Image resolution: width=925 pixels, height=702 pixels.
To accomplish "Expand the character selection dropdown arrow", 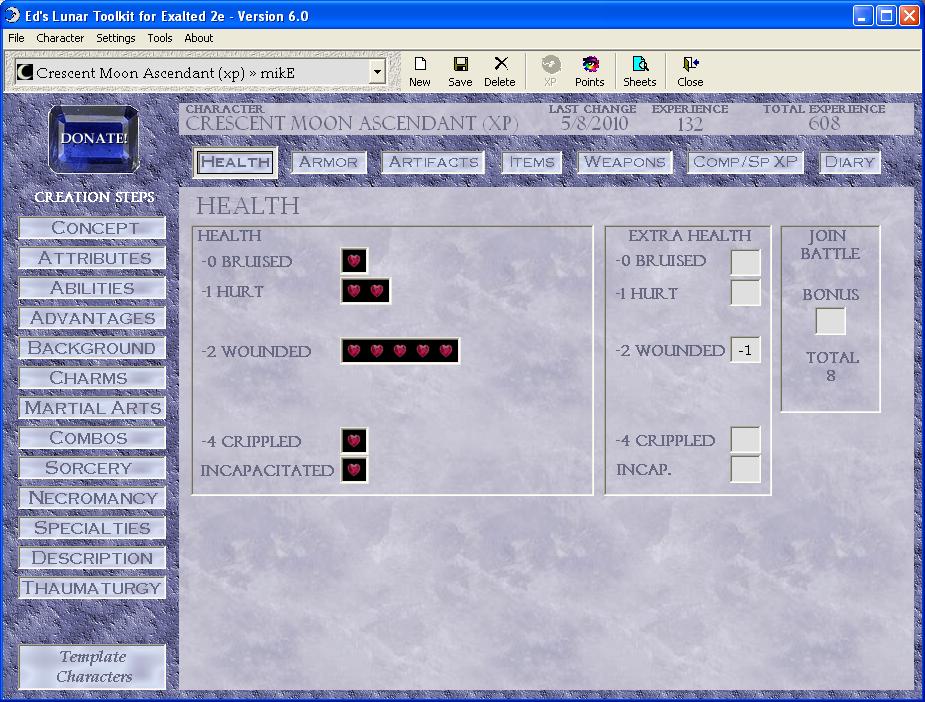I will coord(377,73).
